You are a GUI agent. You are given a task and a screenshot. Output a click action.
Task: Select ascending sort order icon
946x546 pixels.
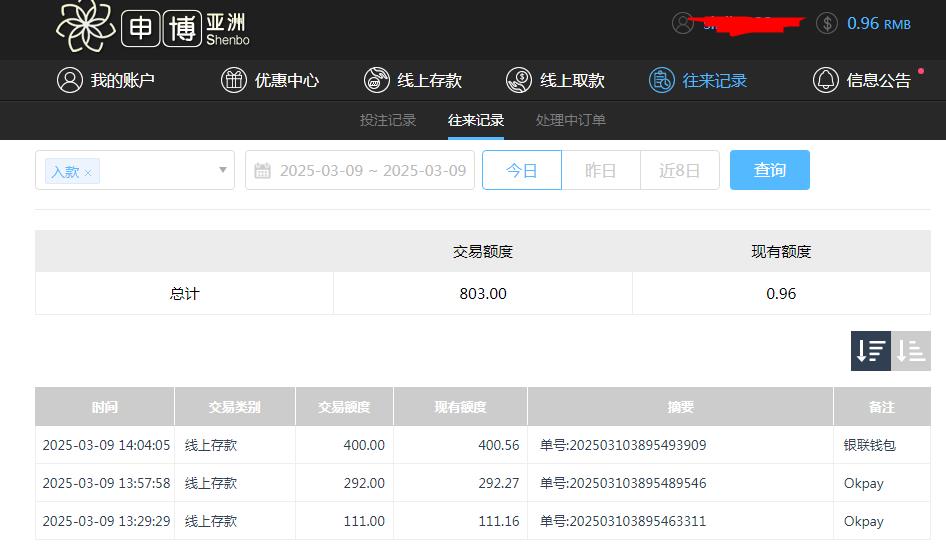click(910, 351)
